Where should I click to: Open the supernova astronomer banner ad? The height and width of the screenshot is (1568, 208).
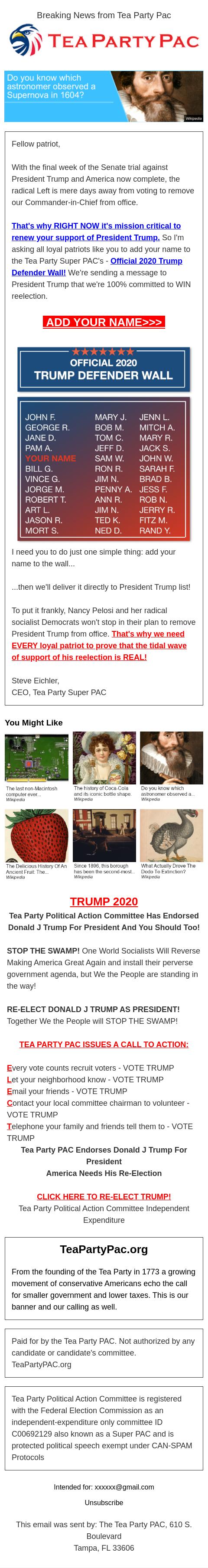(x=104, y=96)
